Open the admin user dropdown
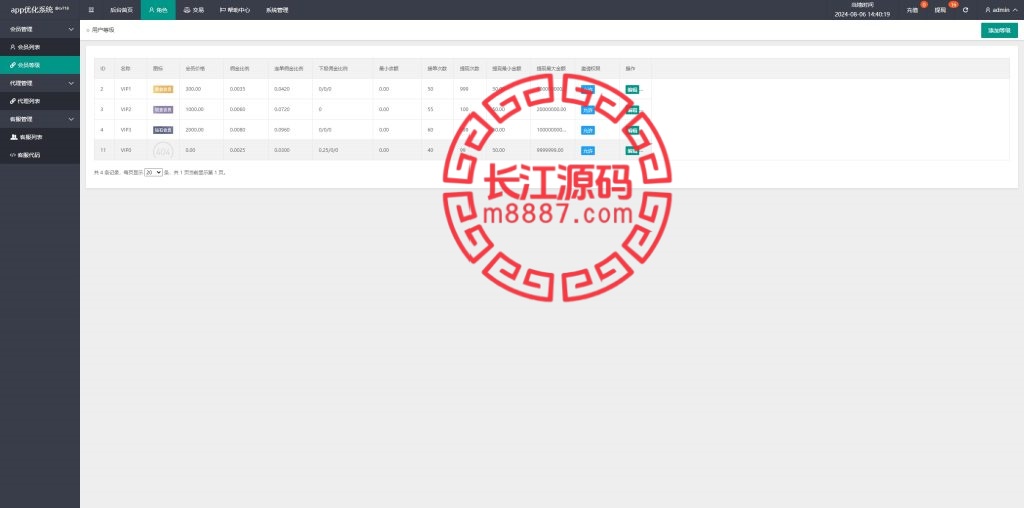This screenshot has width=1024, height=508. coord(1000,10)
